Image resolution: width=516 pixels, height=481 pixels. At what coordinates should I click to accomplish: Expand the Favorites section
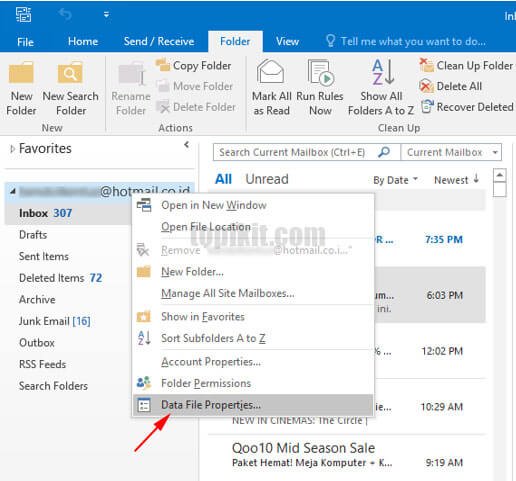click(x=12, y=149)
